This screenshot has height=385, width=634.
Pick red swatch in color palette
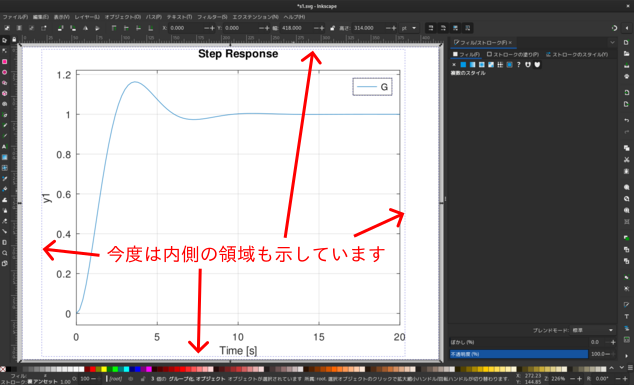(x=93, y=369)
